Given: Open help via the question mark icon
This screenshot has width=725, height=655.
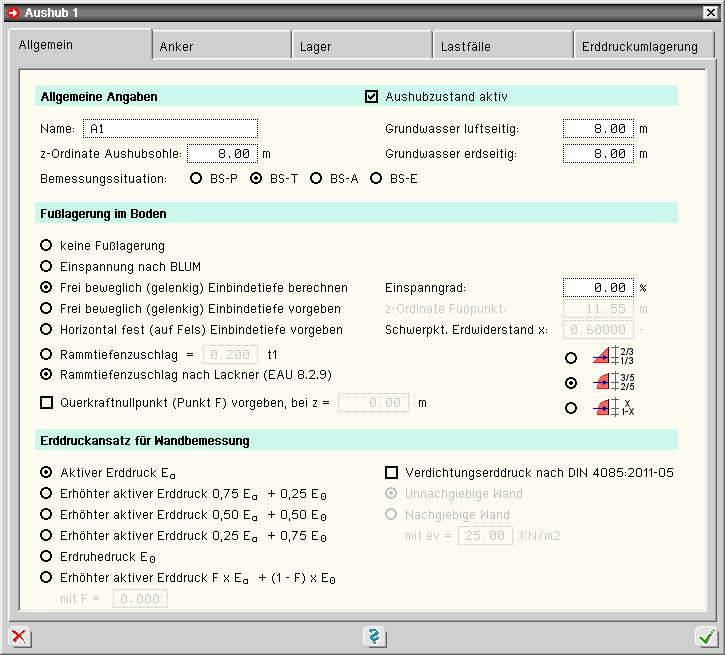Looking at the screenshot, I should coord(374,637).
